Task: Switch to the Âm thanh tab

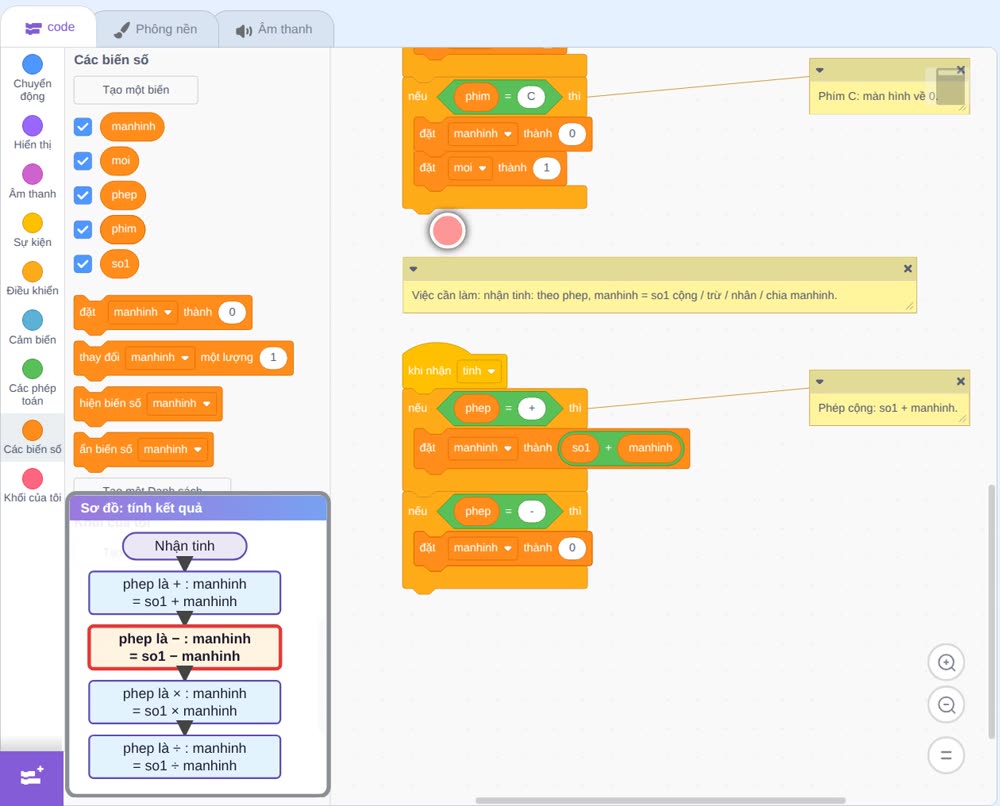Action: point(275,29)
